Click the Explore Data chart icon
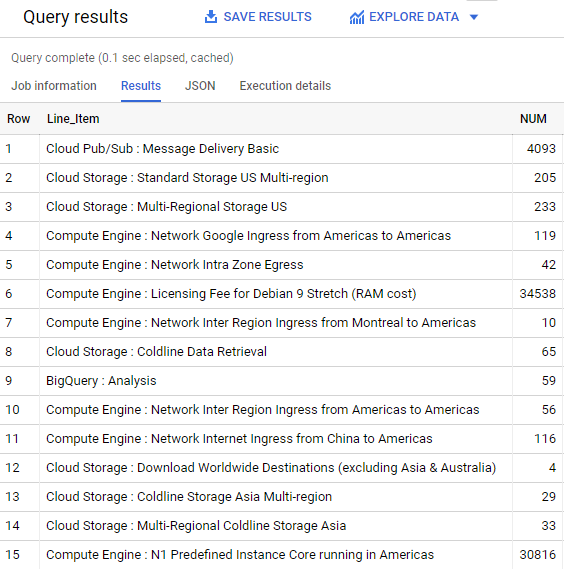The width and height of the screenshot is (564, 569). pos(357,17)
